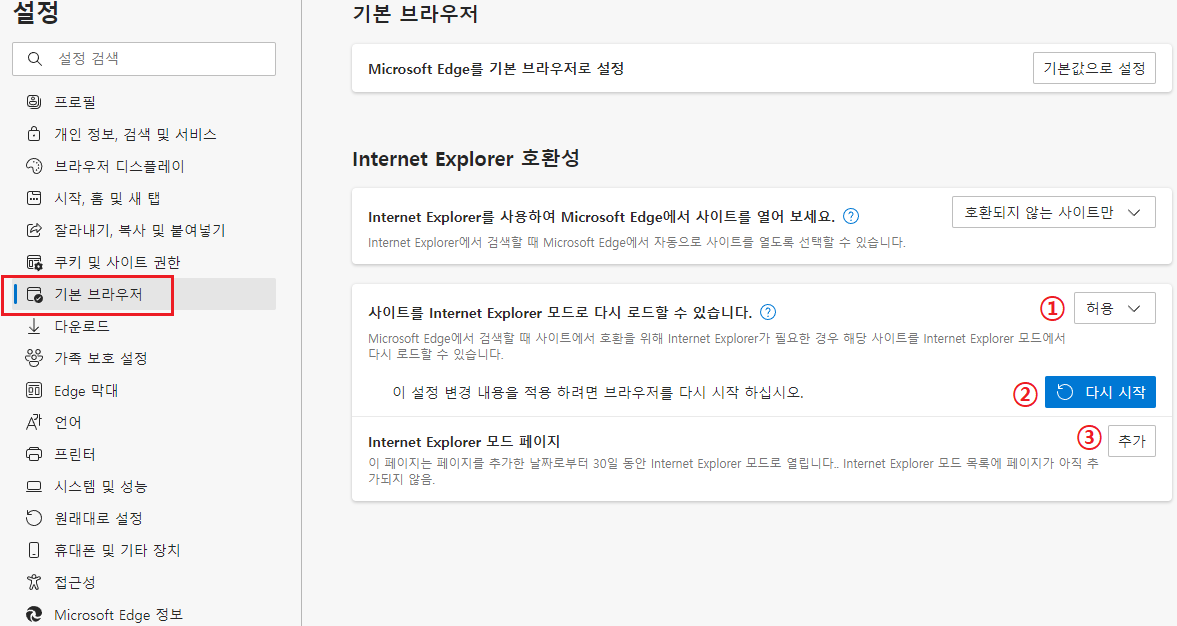Click the Edge bar icon
The height and width of the screenshot is (626, 1177).
pyautogui.click(x=34, y=390)
